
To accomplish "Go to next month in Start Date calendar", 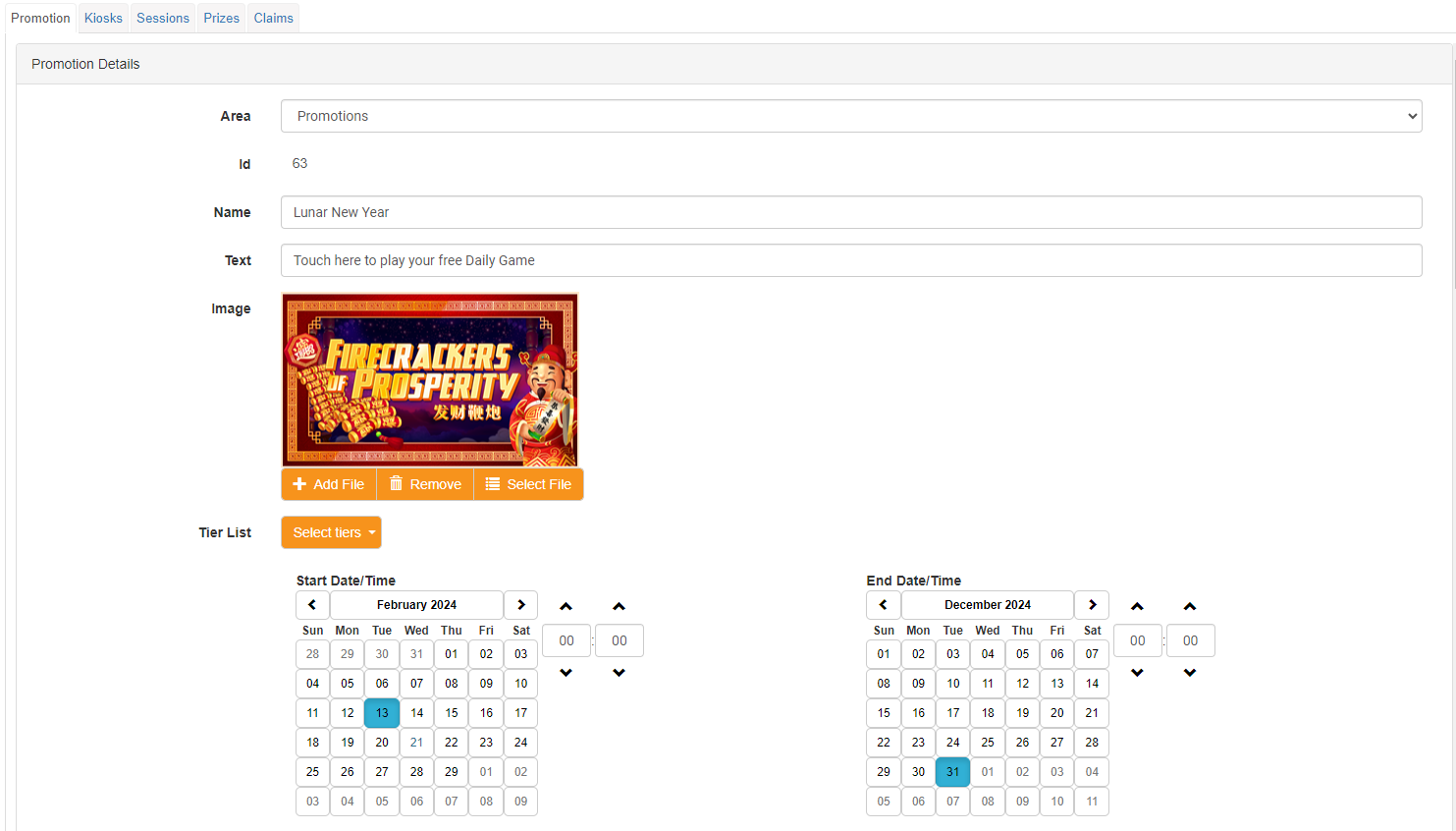I will (521, 605).
